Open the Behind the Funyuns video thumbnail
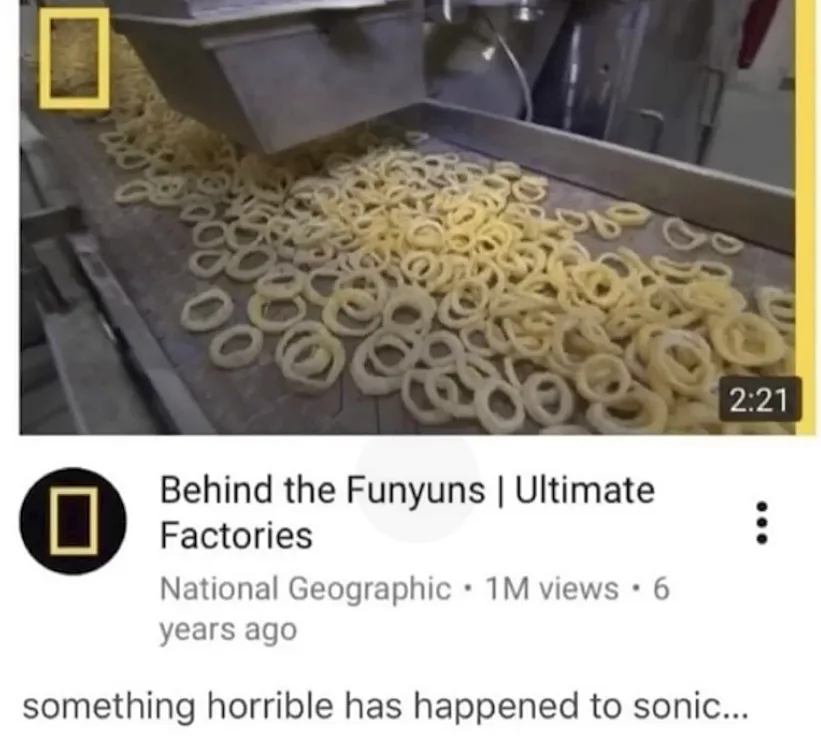 coord(417,217)
